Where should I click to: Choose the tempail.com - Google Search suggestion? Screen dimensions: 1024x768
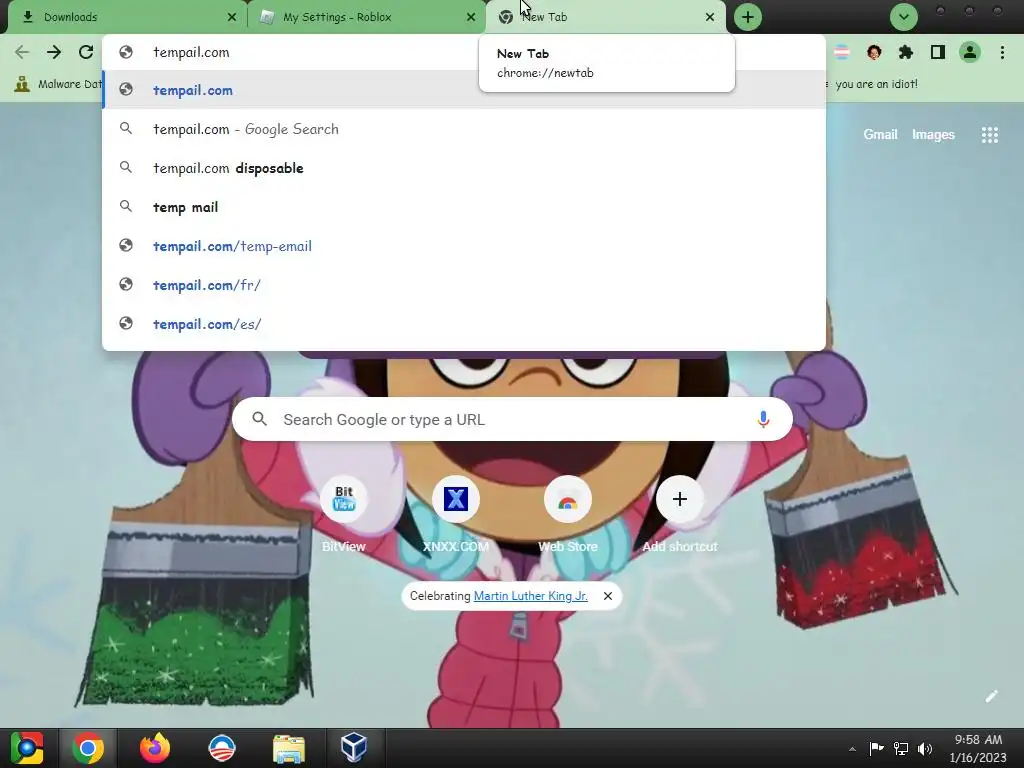pyautogui.click(x=464, y=129)
